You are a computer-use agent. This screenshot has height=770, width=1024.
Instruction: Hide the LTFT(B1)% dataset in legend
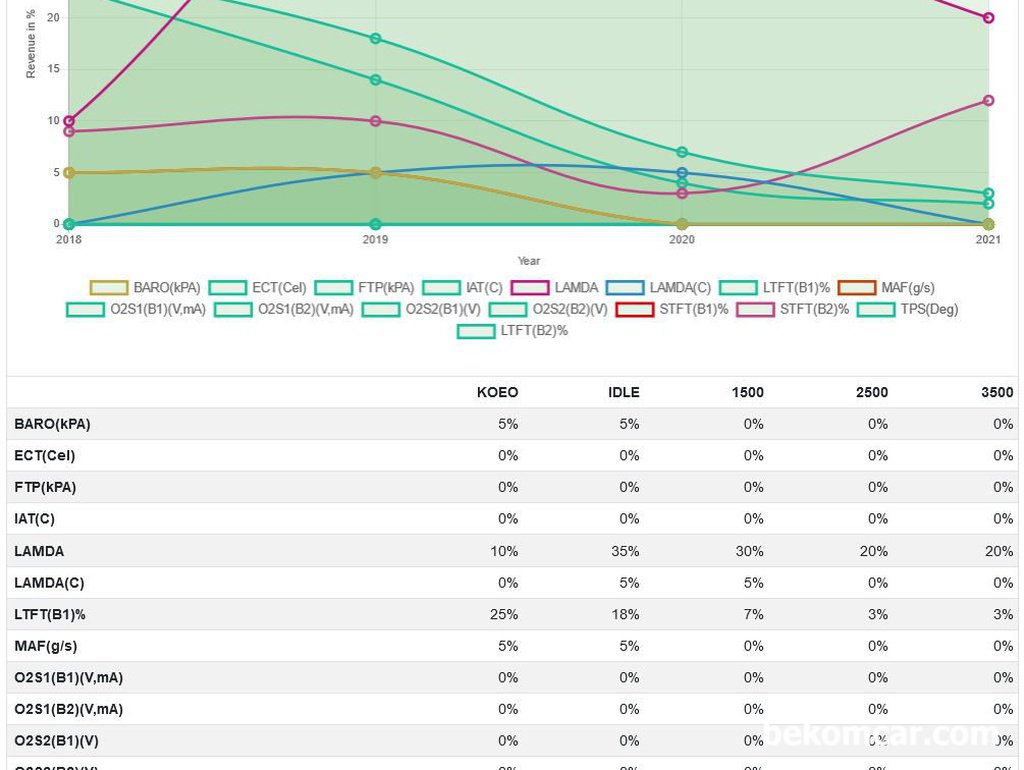click(739, 287)
